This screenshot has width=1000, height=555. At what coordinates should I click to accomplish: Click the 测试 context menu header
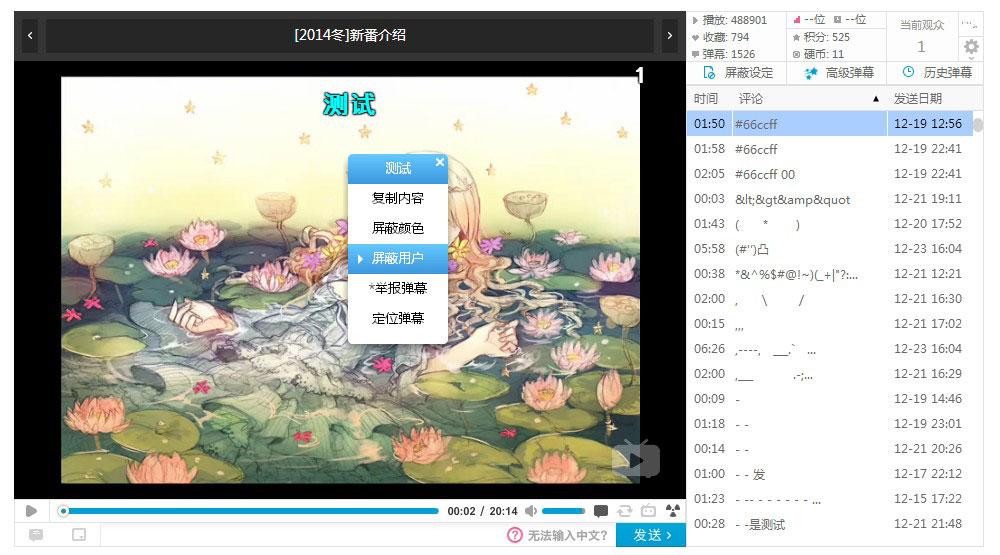(x=398, y=168)
